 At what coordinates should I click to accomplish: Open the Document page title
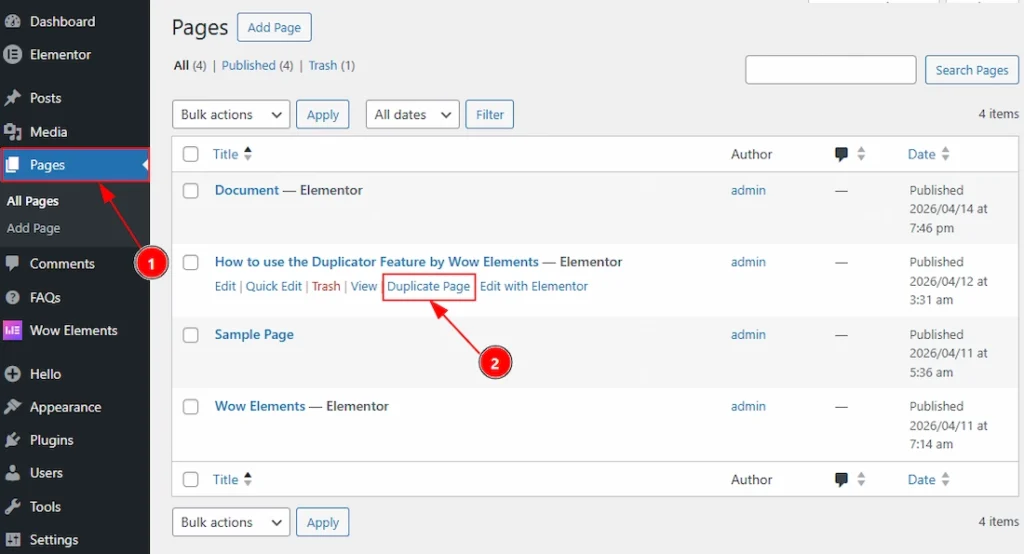247,190
